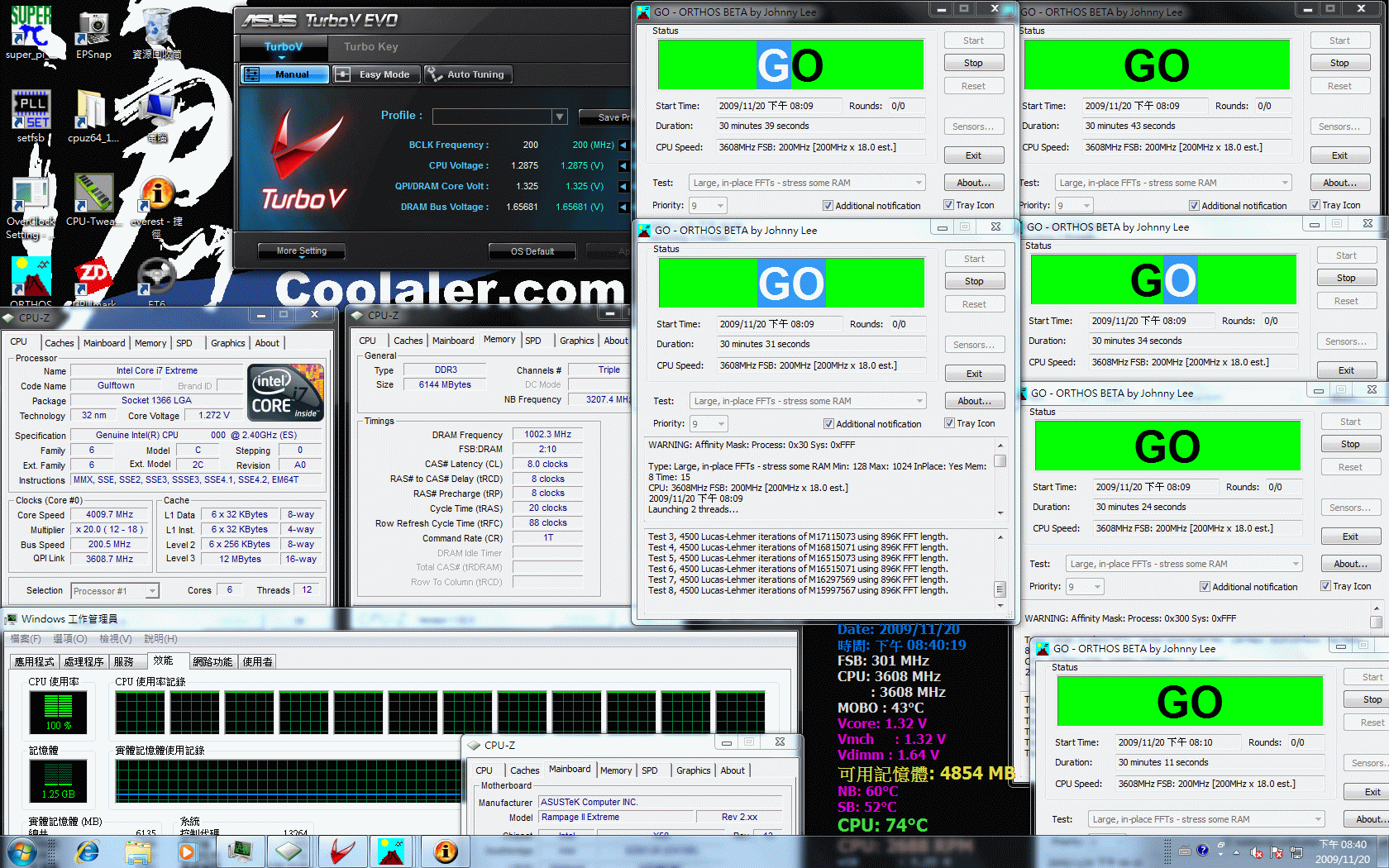Open the EPSnap desktop icon
Image resolution: width=1389 pixels, height=868 pixels.
93,33
